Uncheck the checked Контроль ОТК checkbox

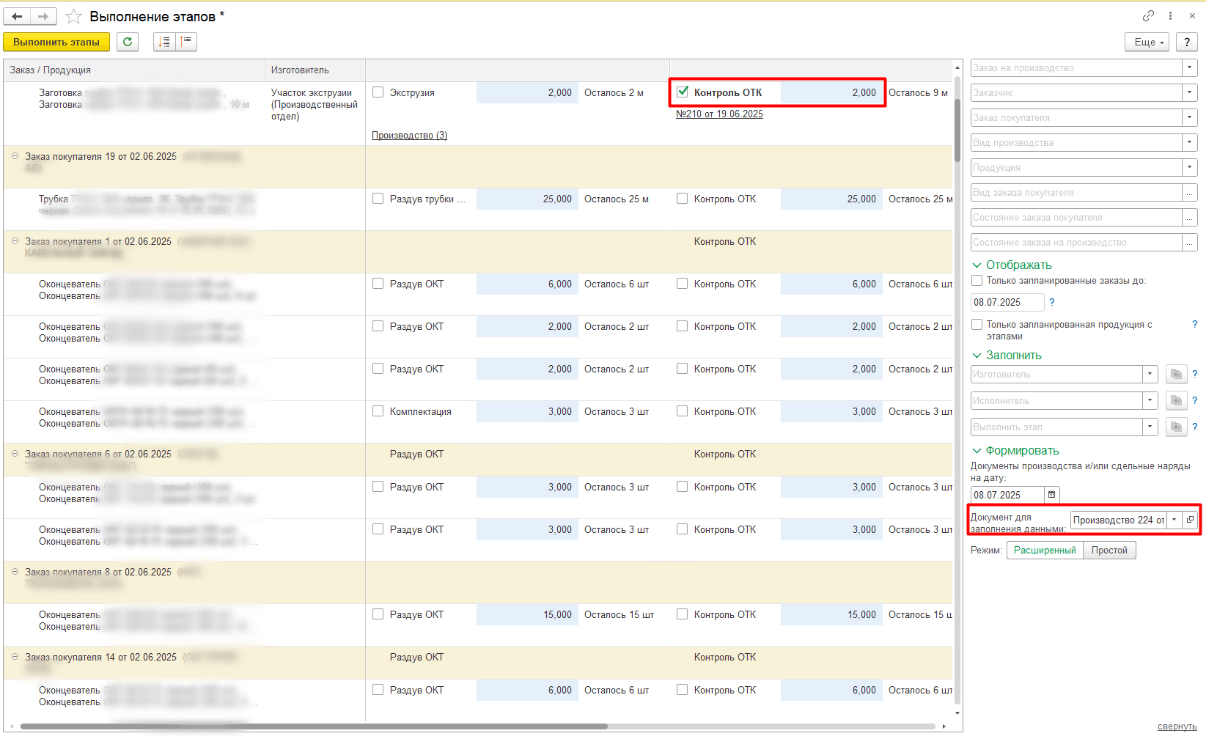pyautogui.click(x=683, y=92)
